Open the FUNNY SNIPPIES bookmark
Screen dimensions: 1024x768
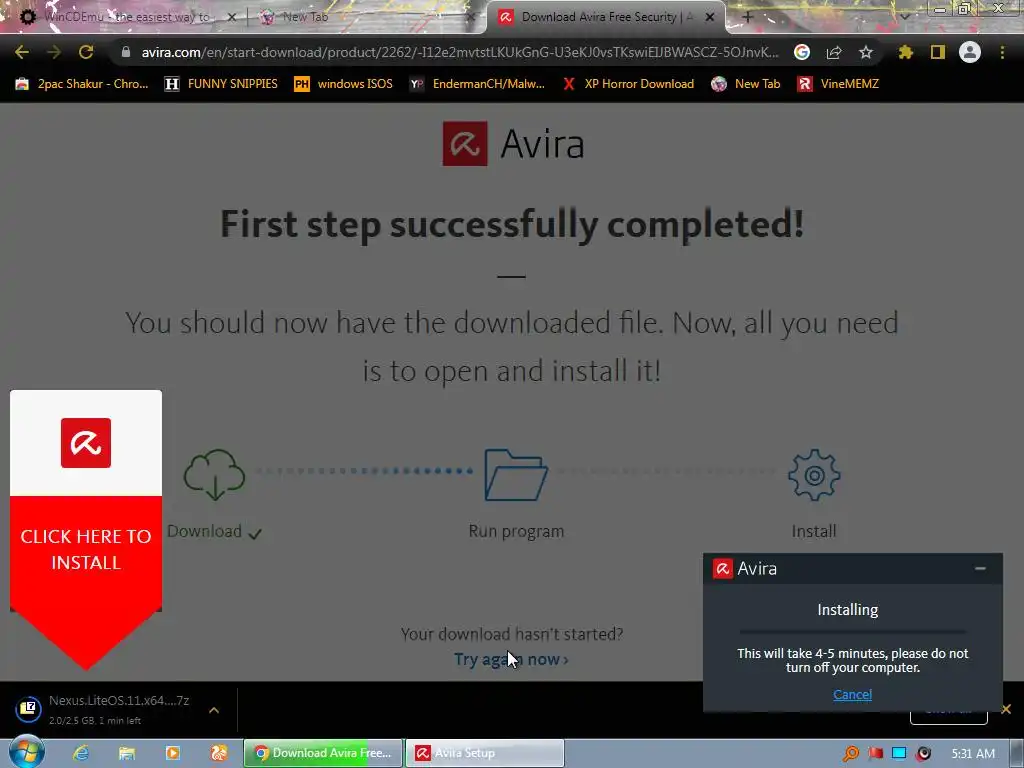click(221, 84)
